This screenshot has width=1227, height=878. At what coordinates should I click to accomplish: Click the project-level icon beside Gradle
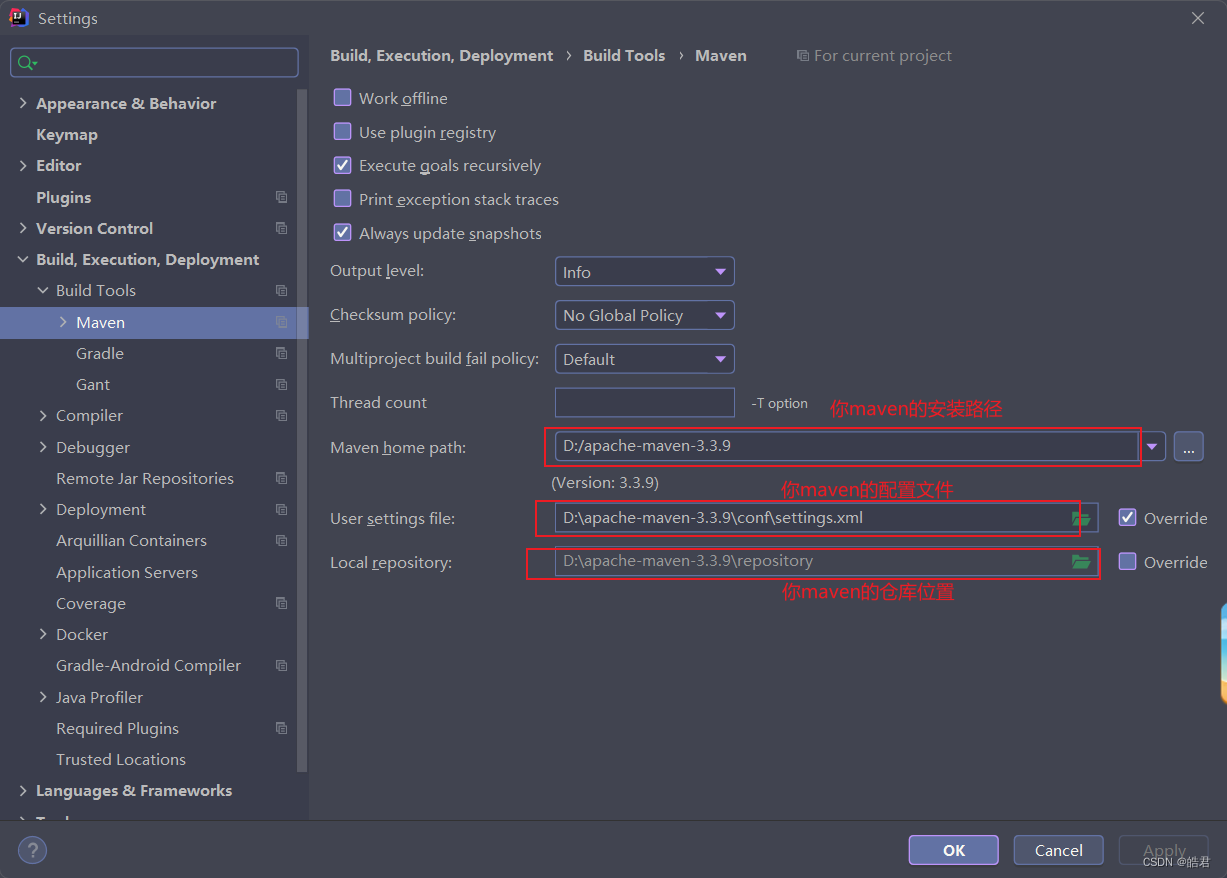point(281,354)
